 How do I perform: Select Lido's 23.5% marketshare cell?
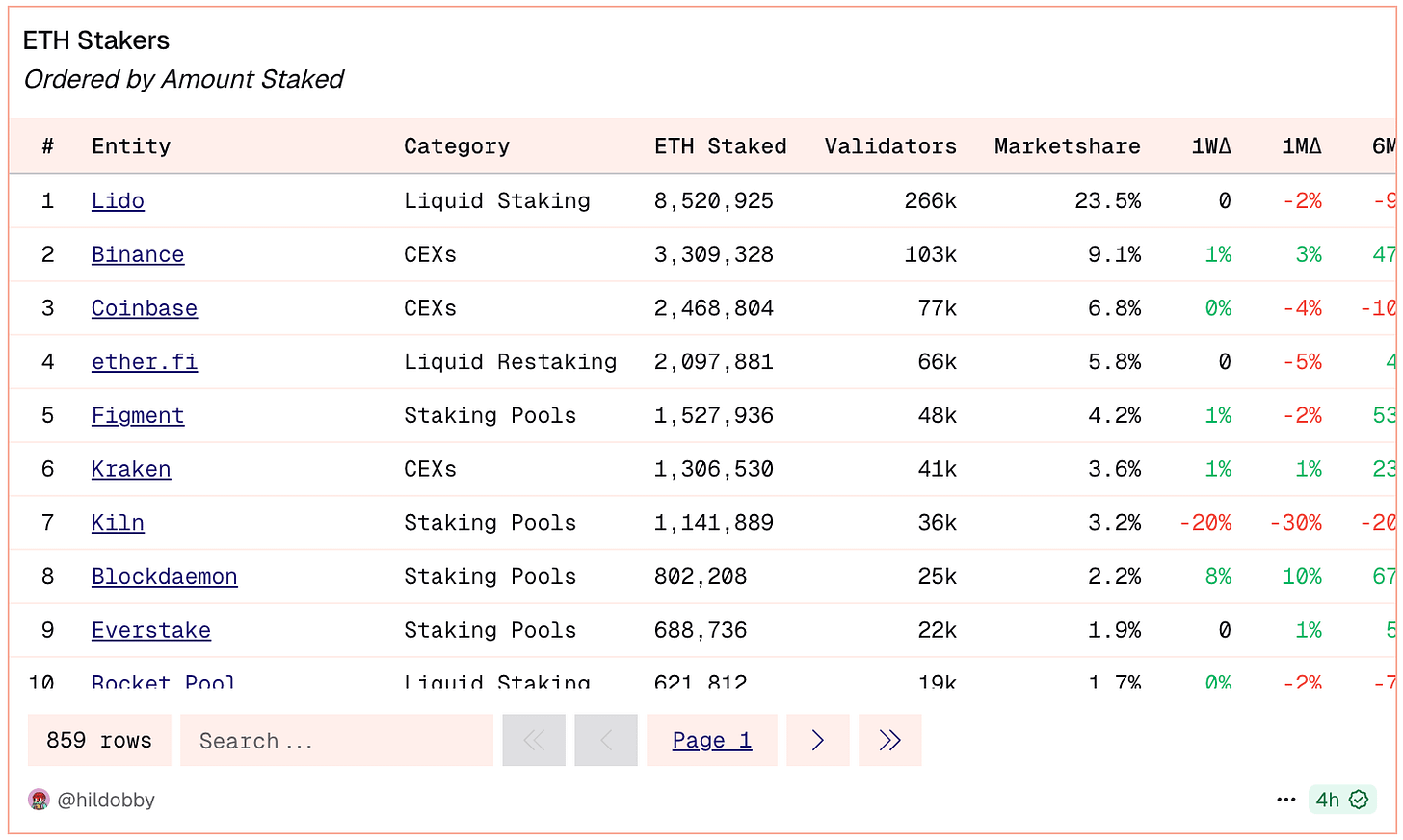(1108, 201)
